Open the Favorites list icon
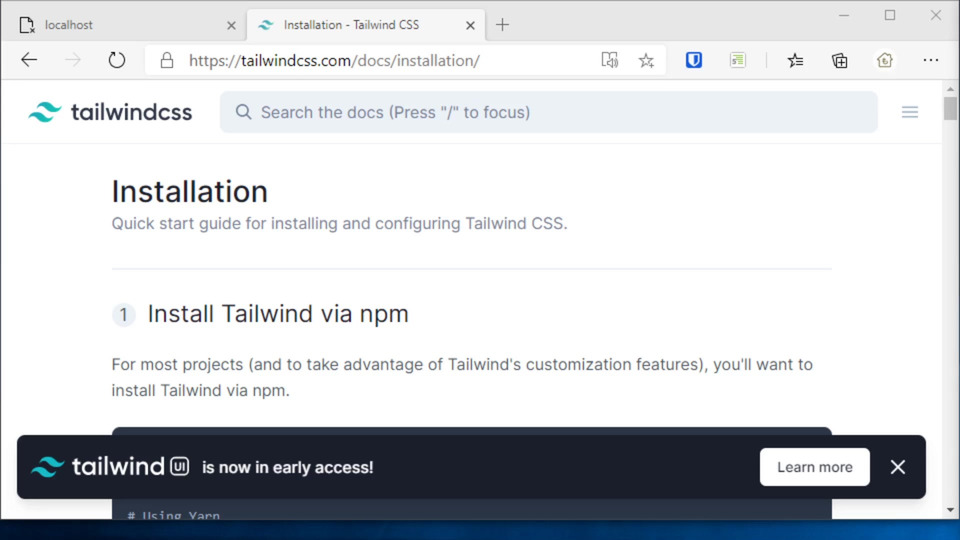The width and height of the screenshot is (960, 540). click(x=795, y=60)
